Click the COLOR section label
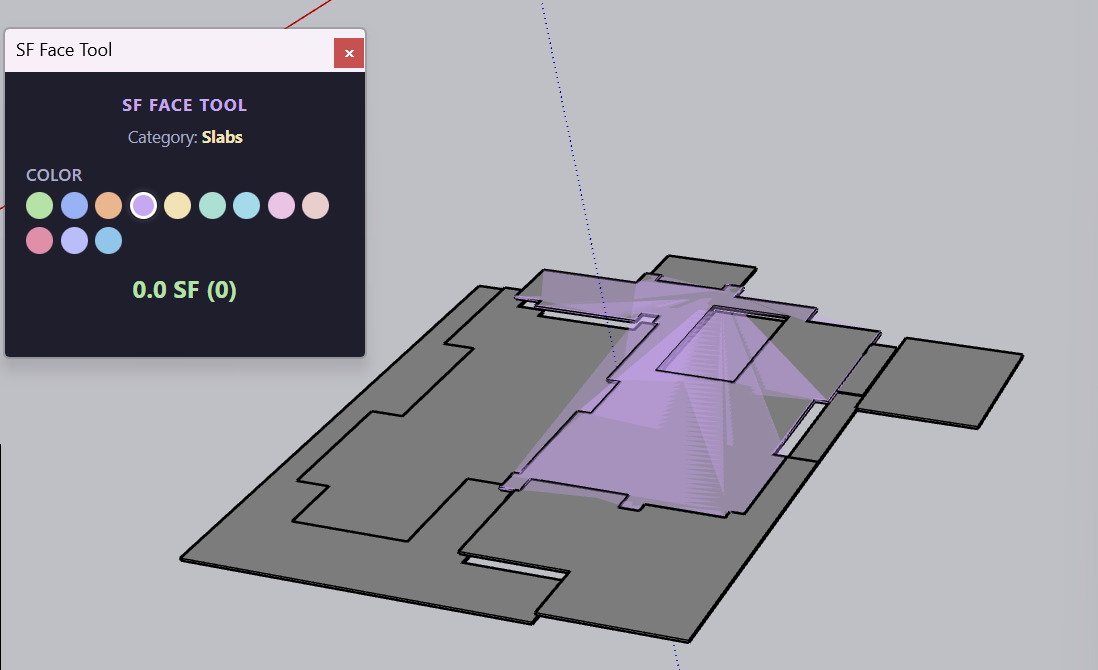 click(54, 175)
